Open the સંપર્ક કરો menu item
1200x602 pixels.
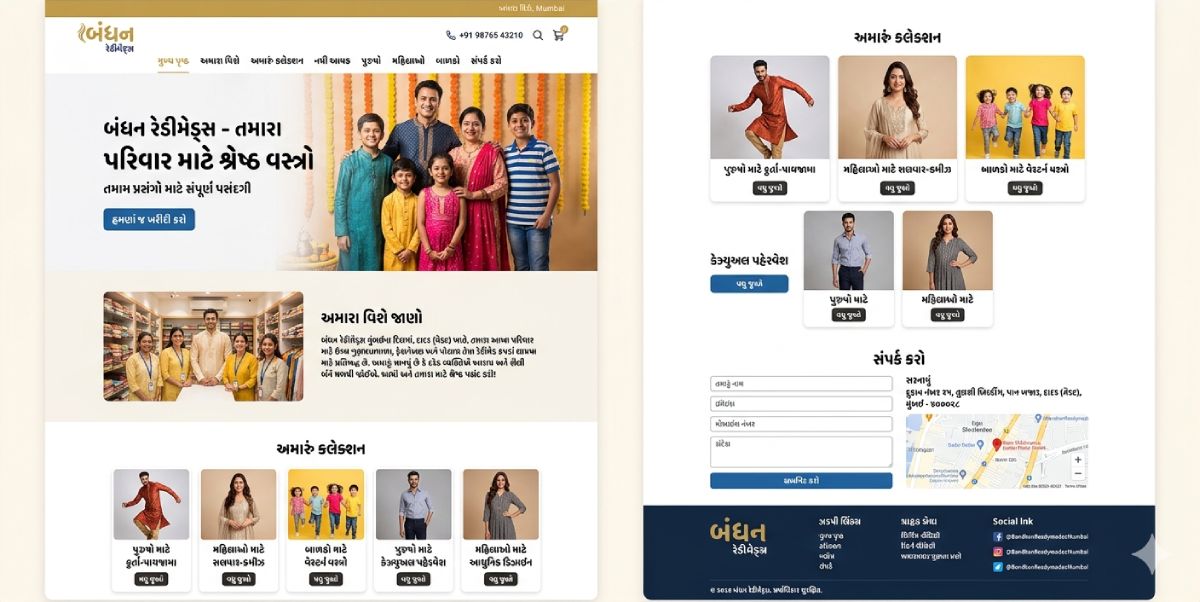pyautogui.click(x=486, y=61)
